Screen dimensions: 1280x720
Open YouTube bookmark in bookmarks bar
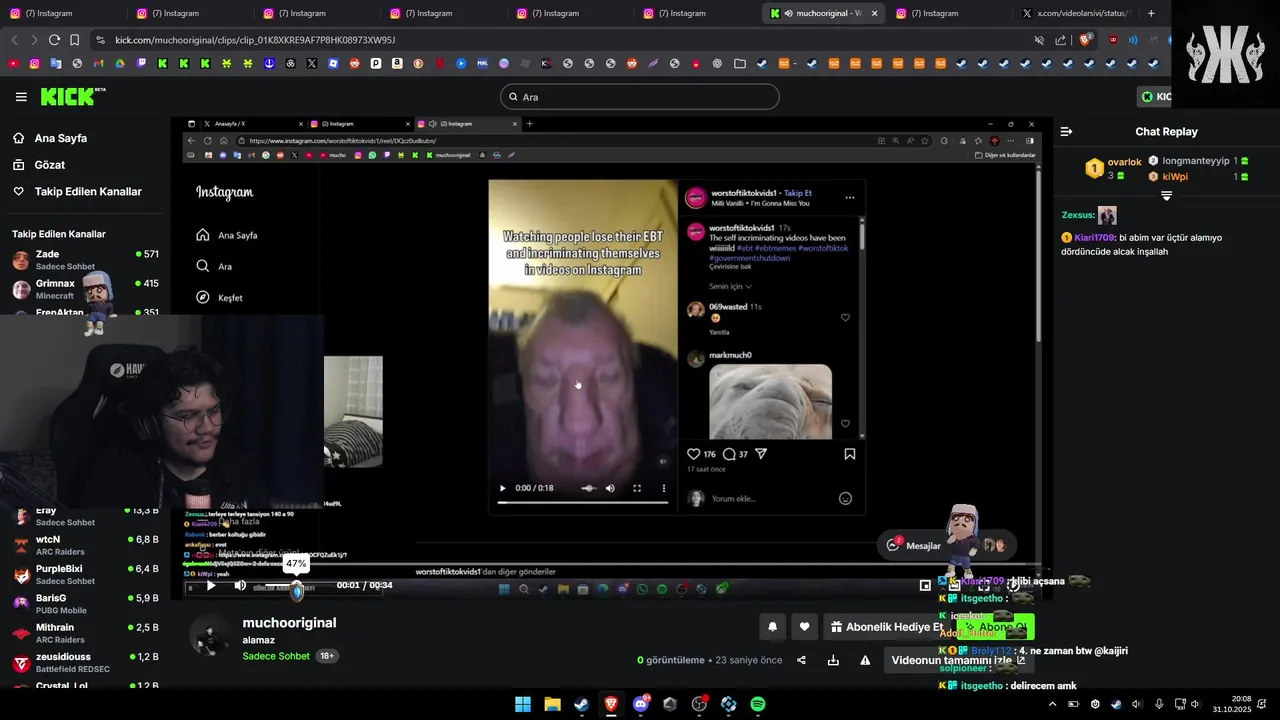[13, 63]
